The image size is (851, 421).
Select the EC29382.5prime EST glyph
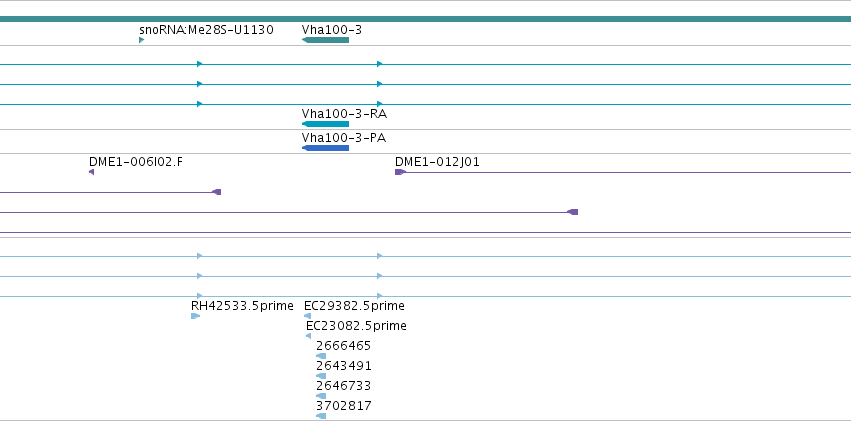[x=307, y=316]
